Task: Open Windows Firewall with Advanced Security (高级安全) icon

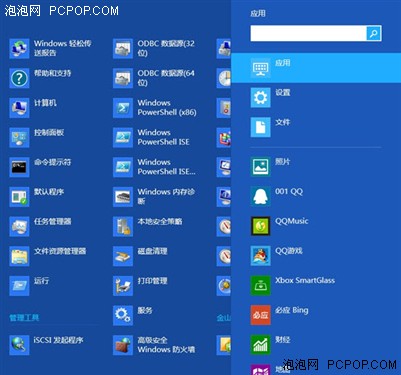Action: [123, 345]
